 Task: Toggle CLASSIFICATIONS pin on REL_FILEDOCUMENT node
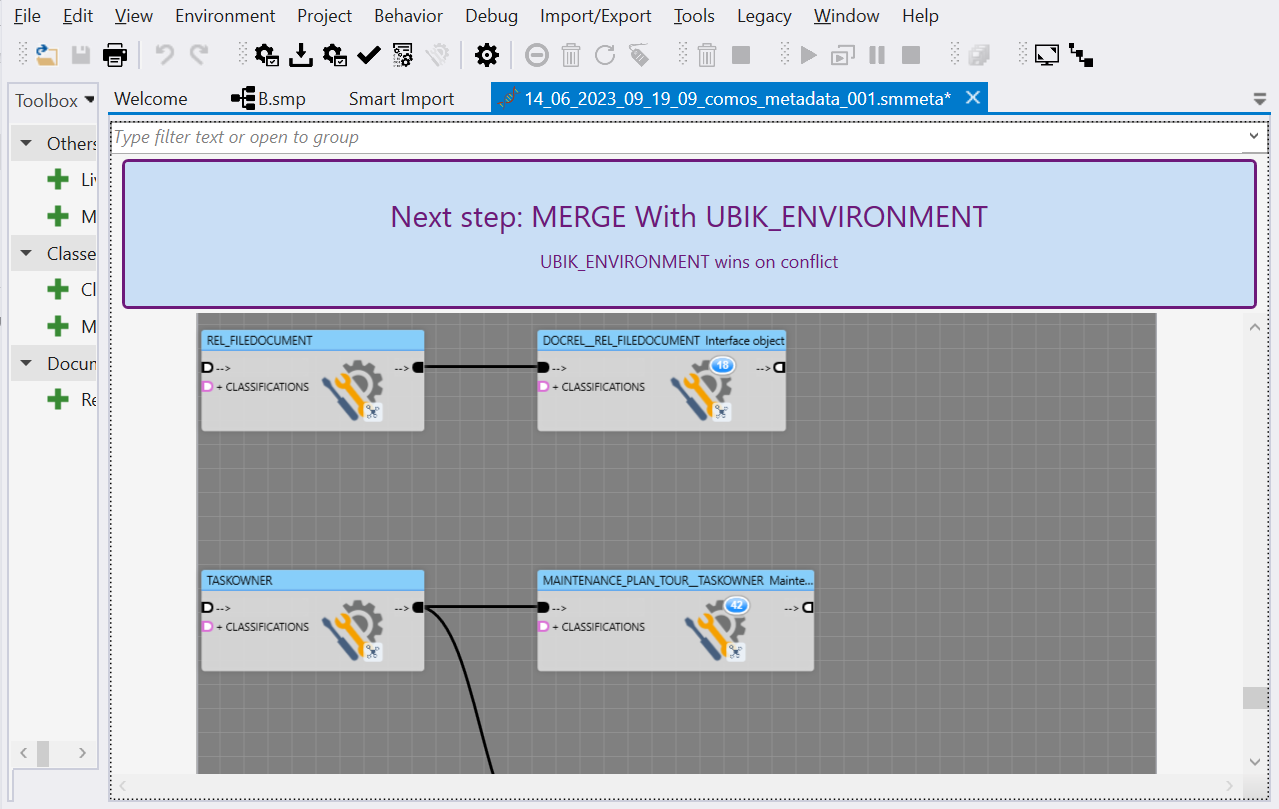coord(208,387)
